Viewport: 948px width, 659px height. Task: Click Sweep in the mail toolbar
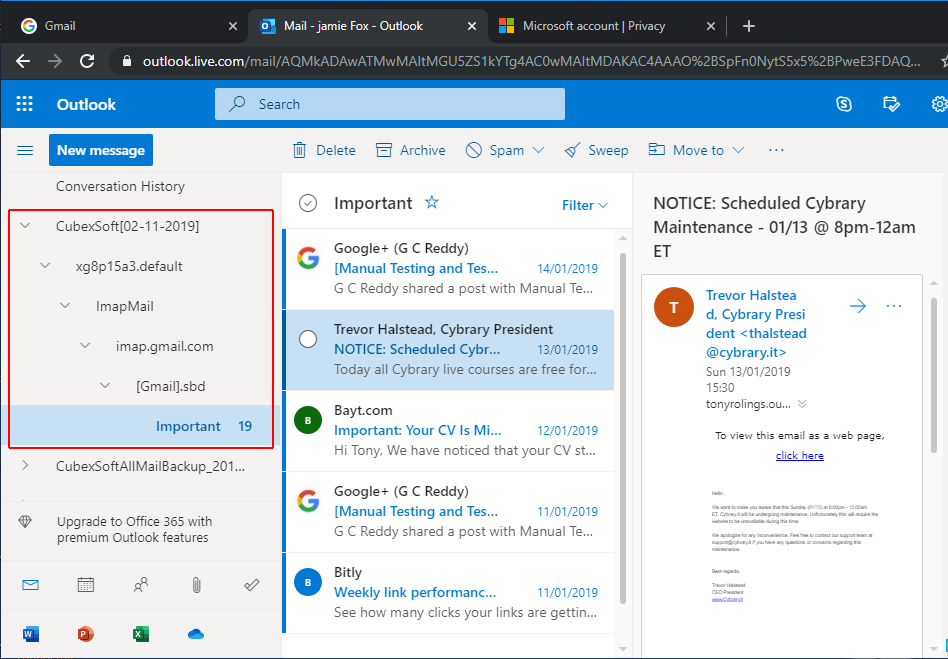point(596,150)
